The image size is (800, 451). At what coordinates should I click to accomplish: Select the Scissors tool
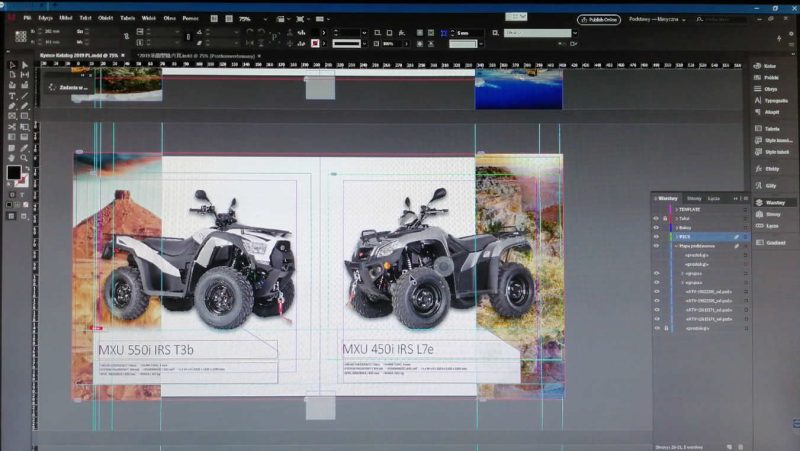point(12,127)
